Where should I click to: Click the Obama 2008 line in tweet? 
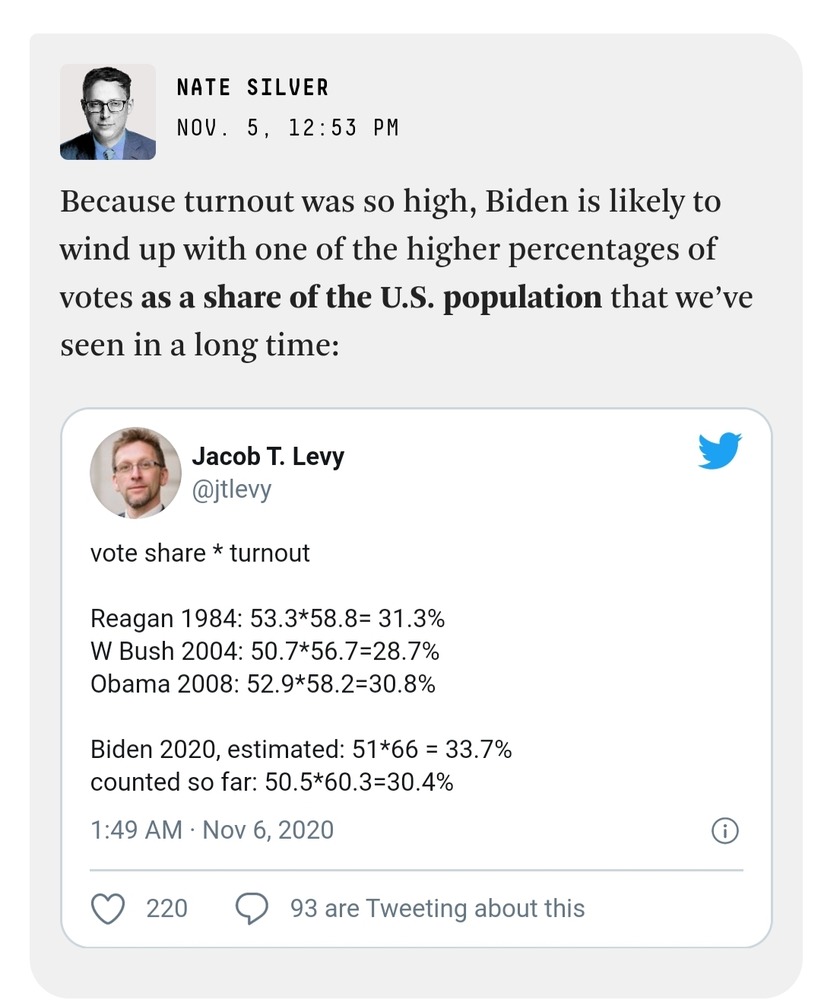pos(263,684)
